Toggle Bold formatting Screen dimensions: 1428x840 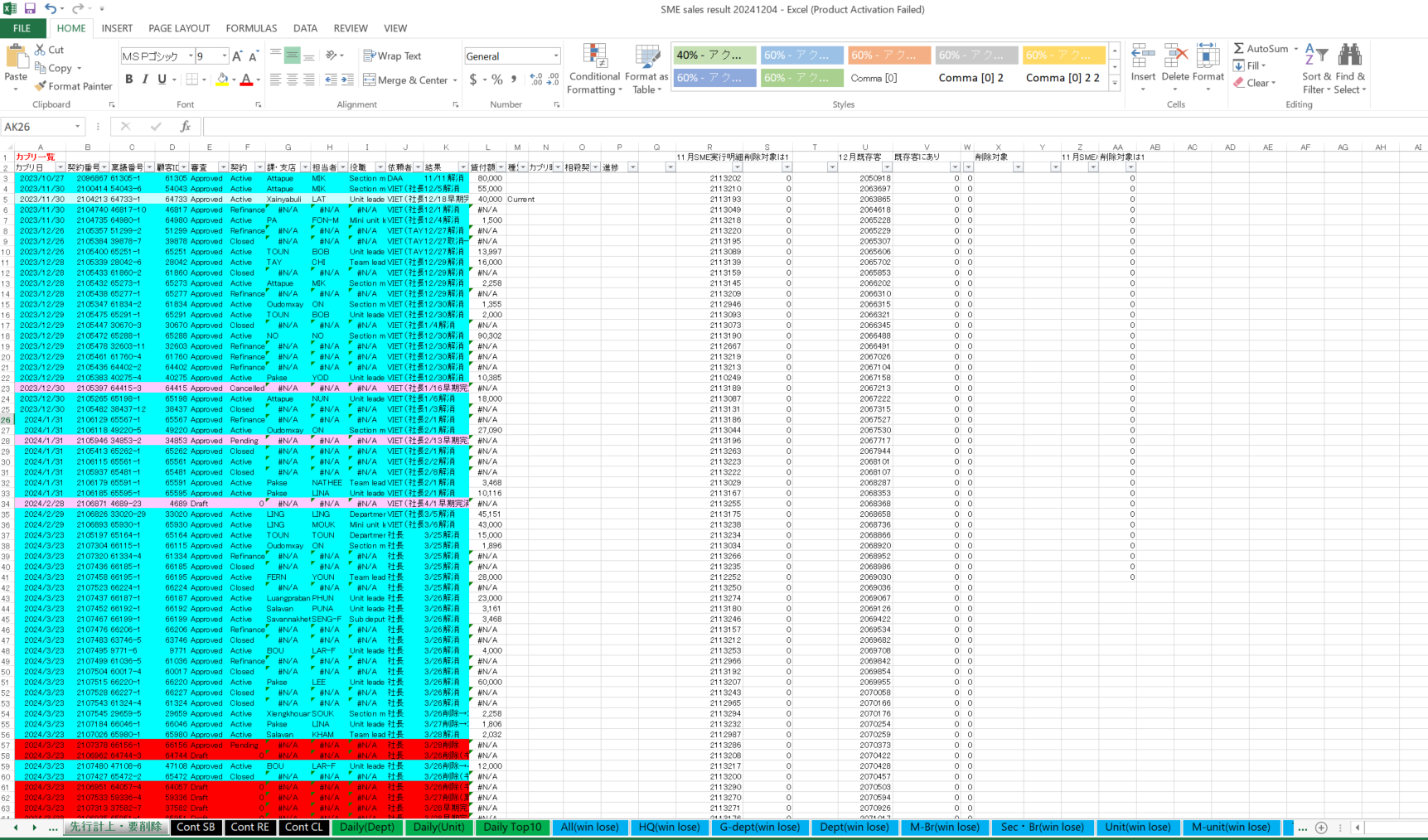pyautogui.click(x=129, y=80)
